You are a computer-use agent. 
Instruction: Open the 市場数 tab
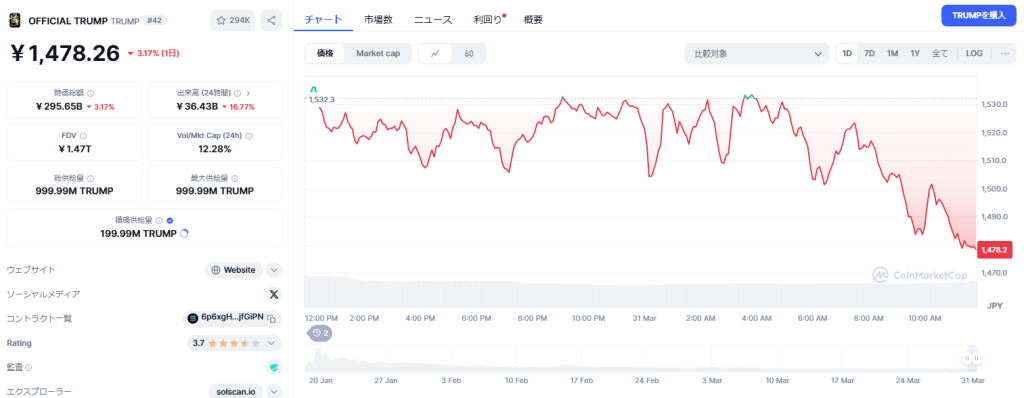(379, 19)
